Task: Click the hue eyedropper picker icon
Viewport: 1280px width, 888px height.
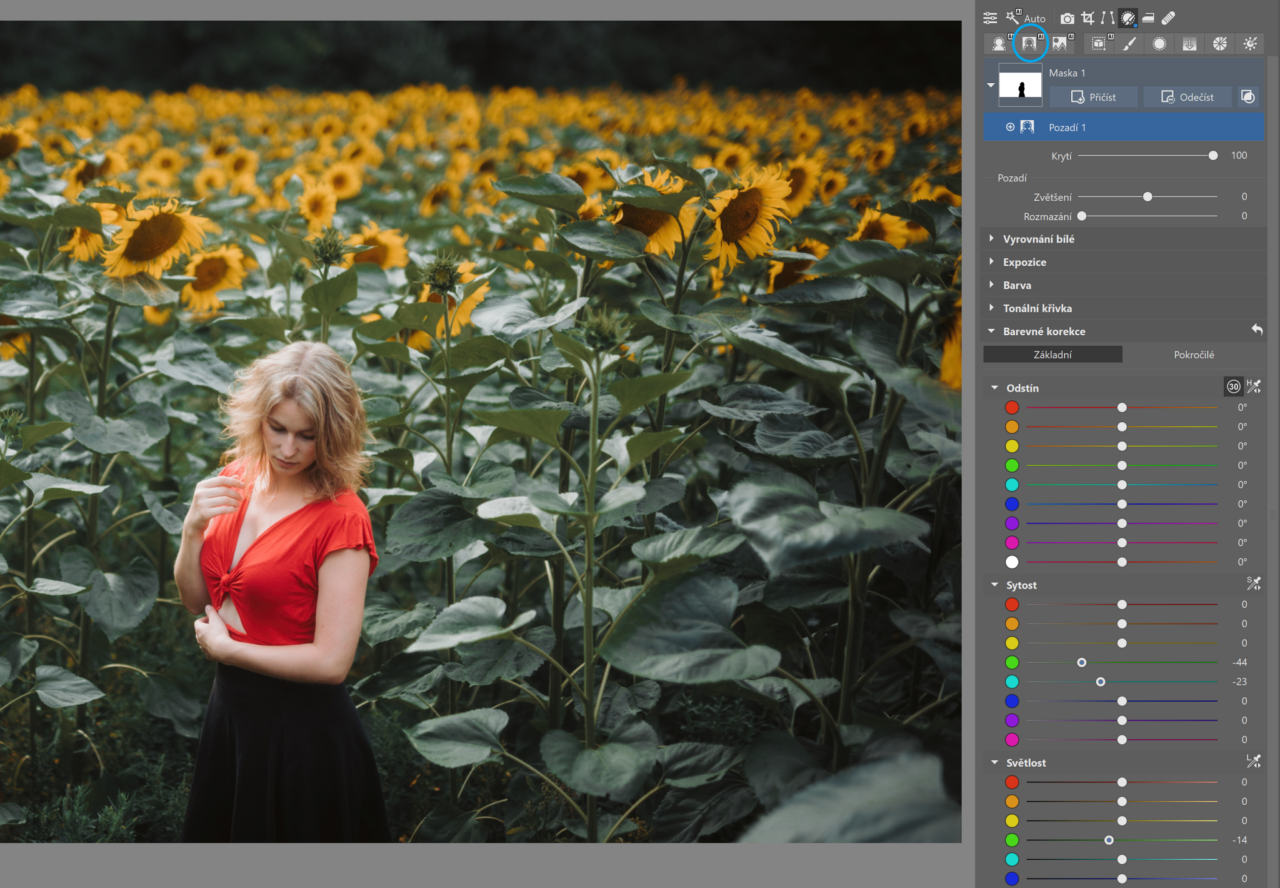Action: coord(1254,387)
